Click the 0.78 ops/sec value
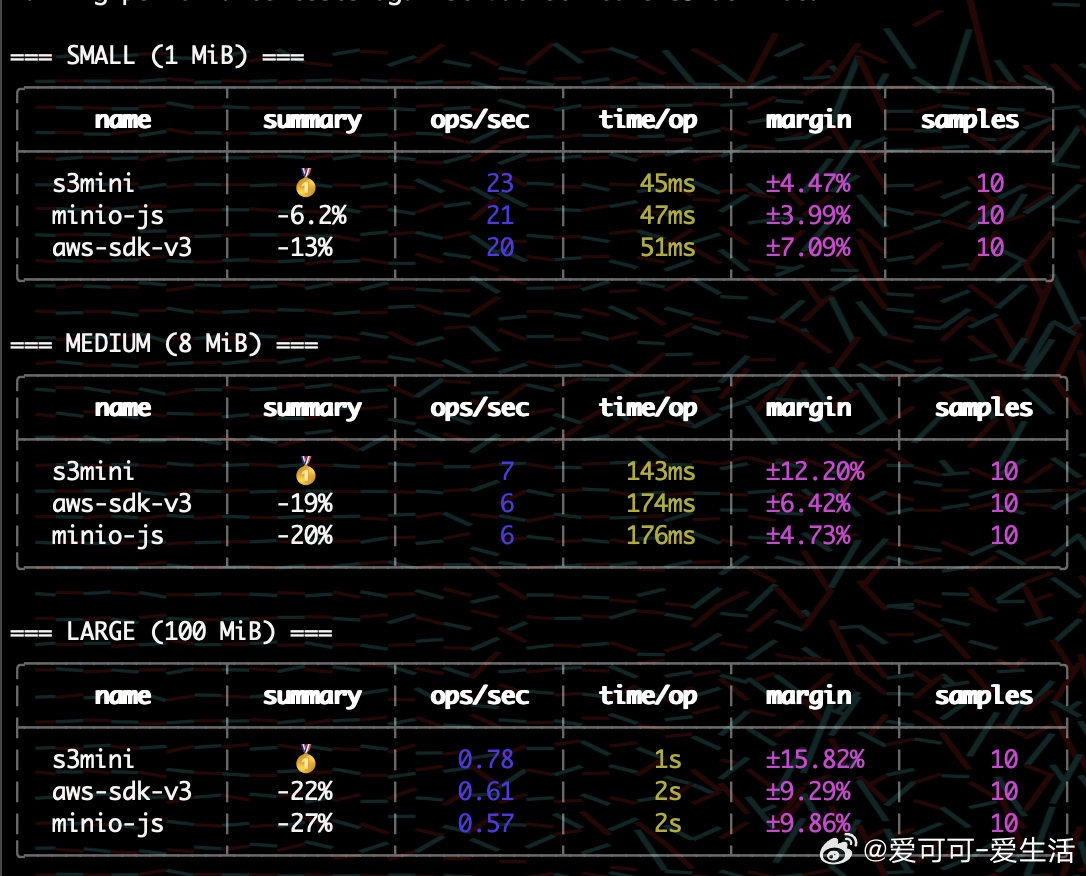 tap(486, 760)
